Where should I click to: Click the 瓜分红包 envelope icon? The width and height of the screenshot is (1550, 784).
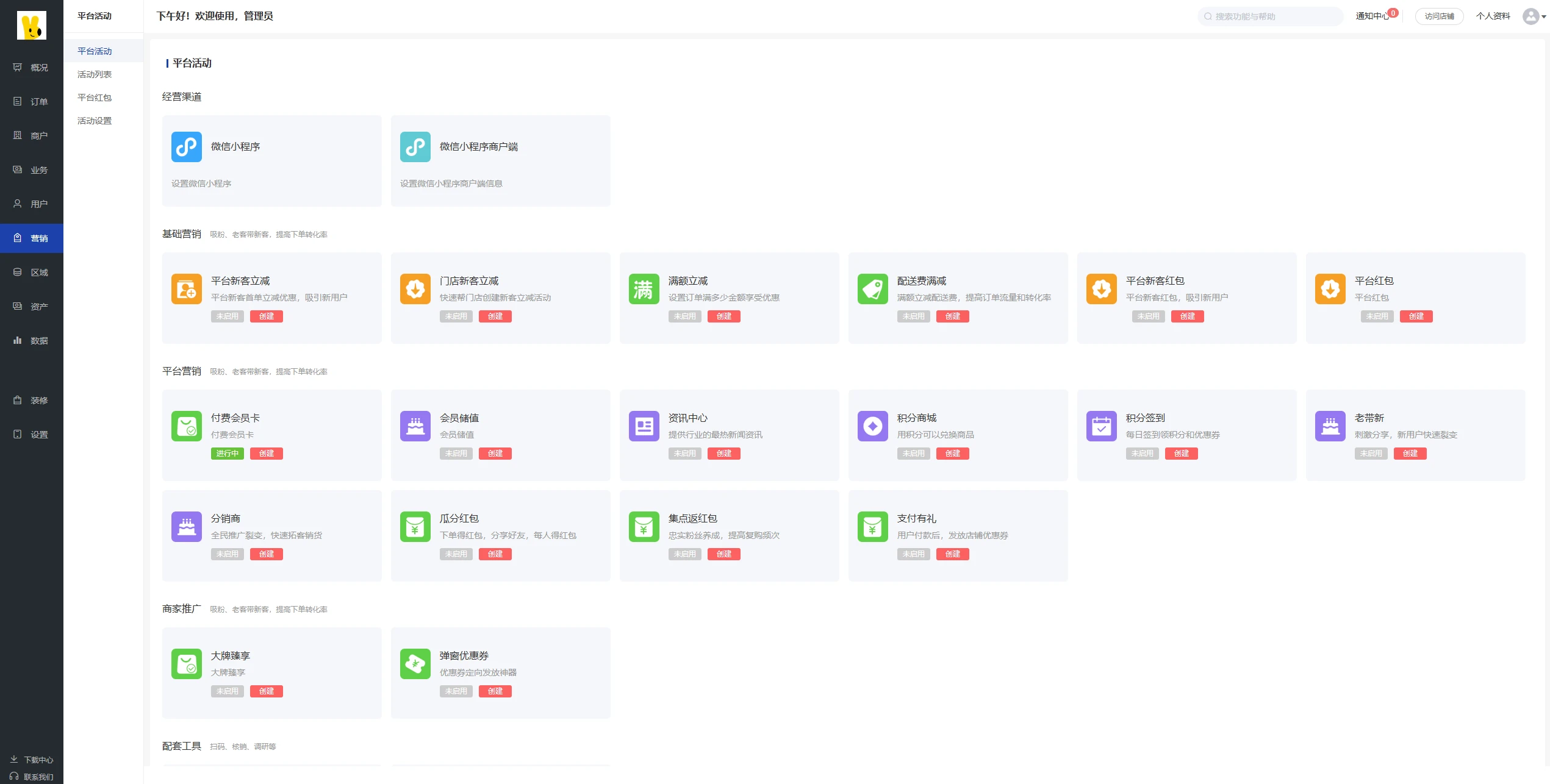click(415, 527)
